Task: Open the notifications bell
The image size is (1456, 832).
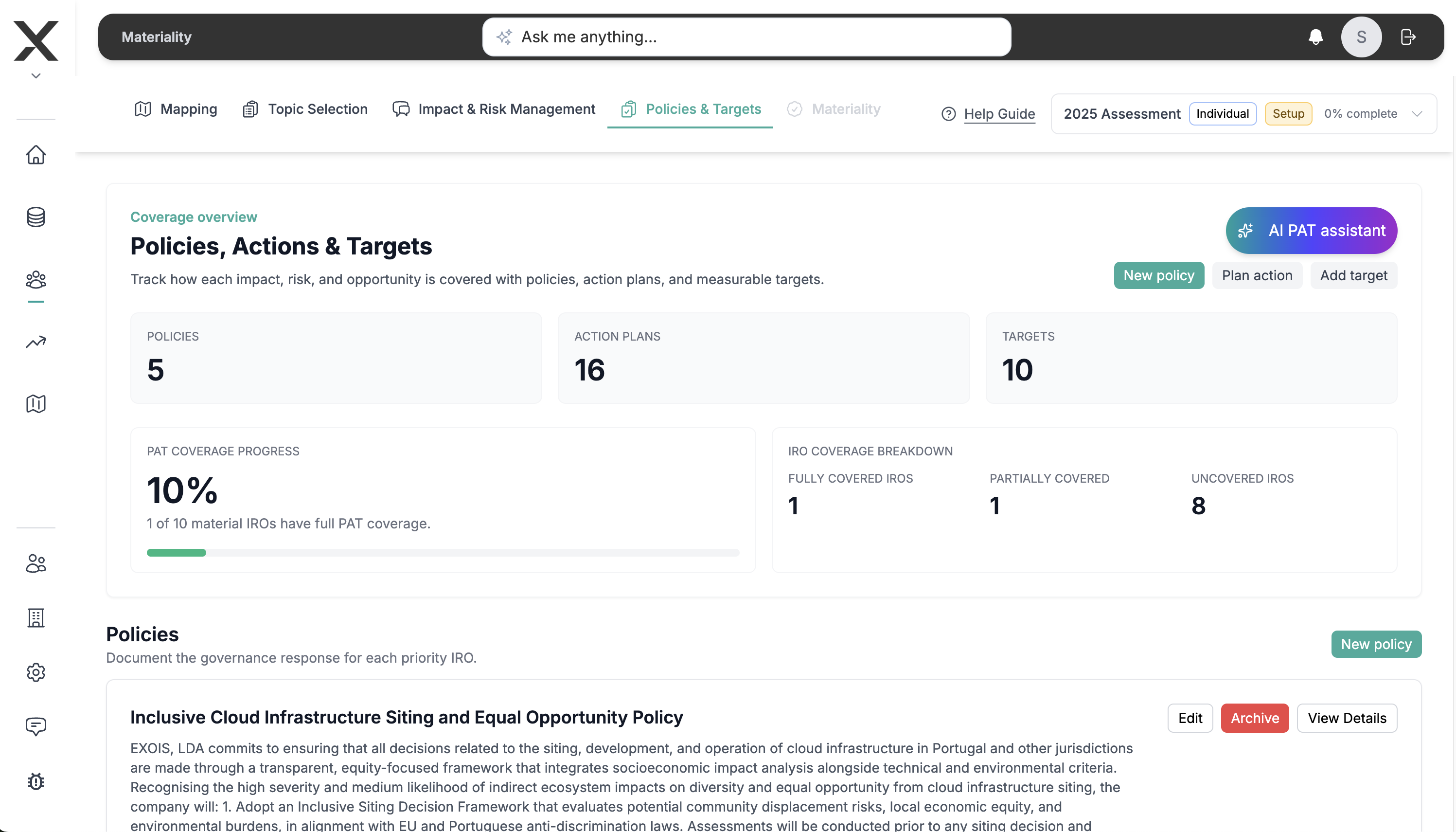Action: [1315, 37]
